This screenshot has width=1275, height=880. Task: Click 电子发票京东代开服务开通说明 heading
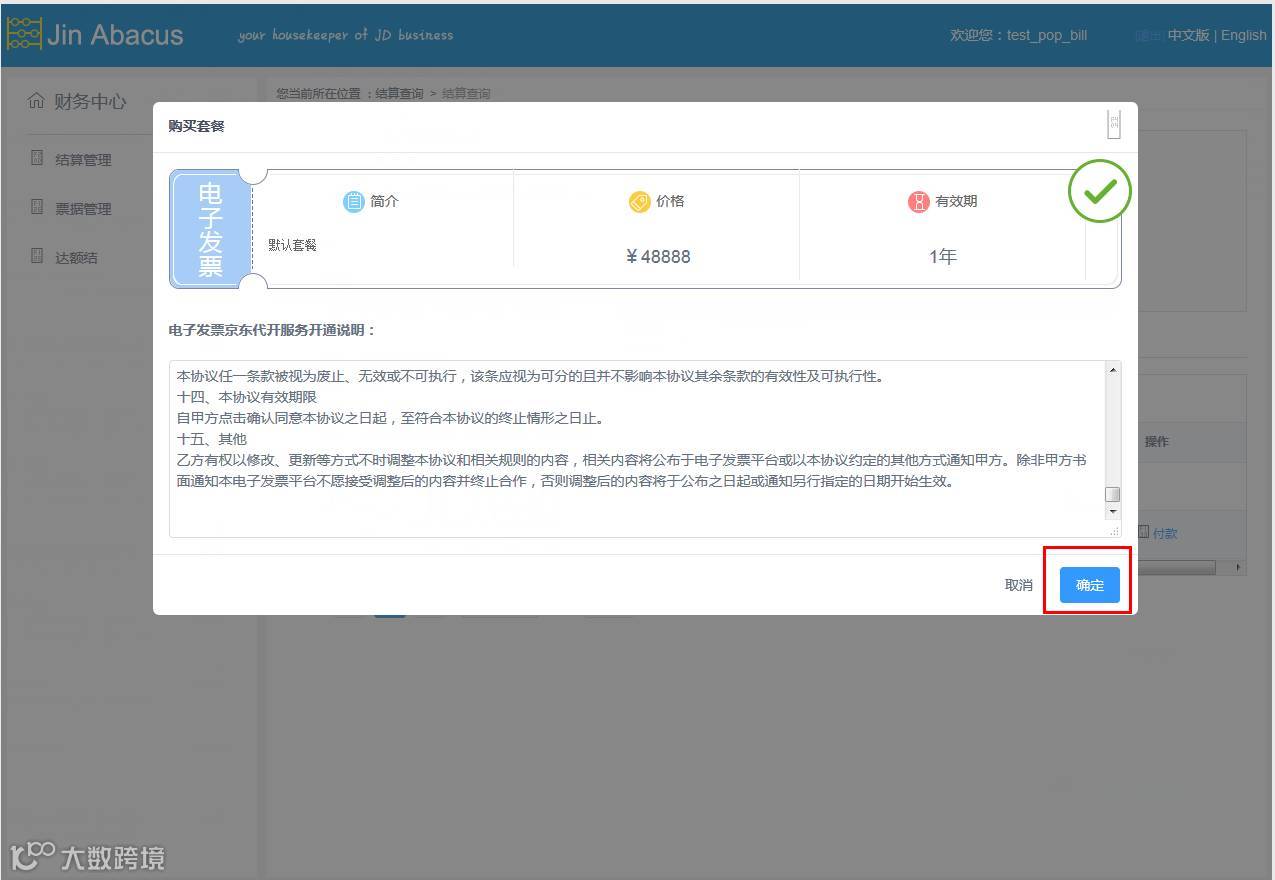pos(272,330)
